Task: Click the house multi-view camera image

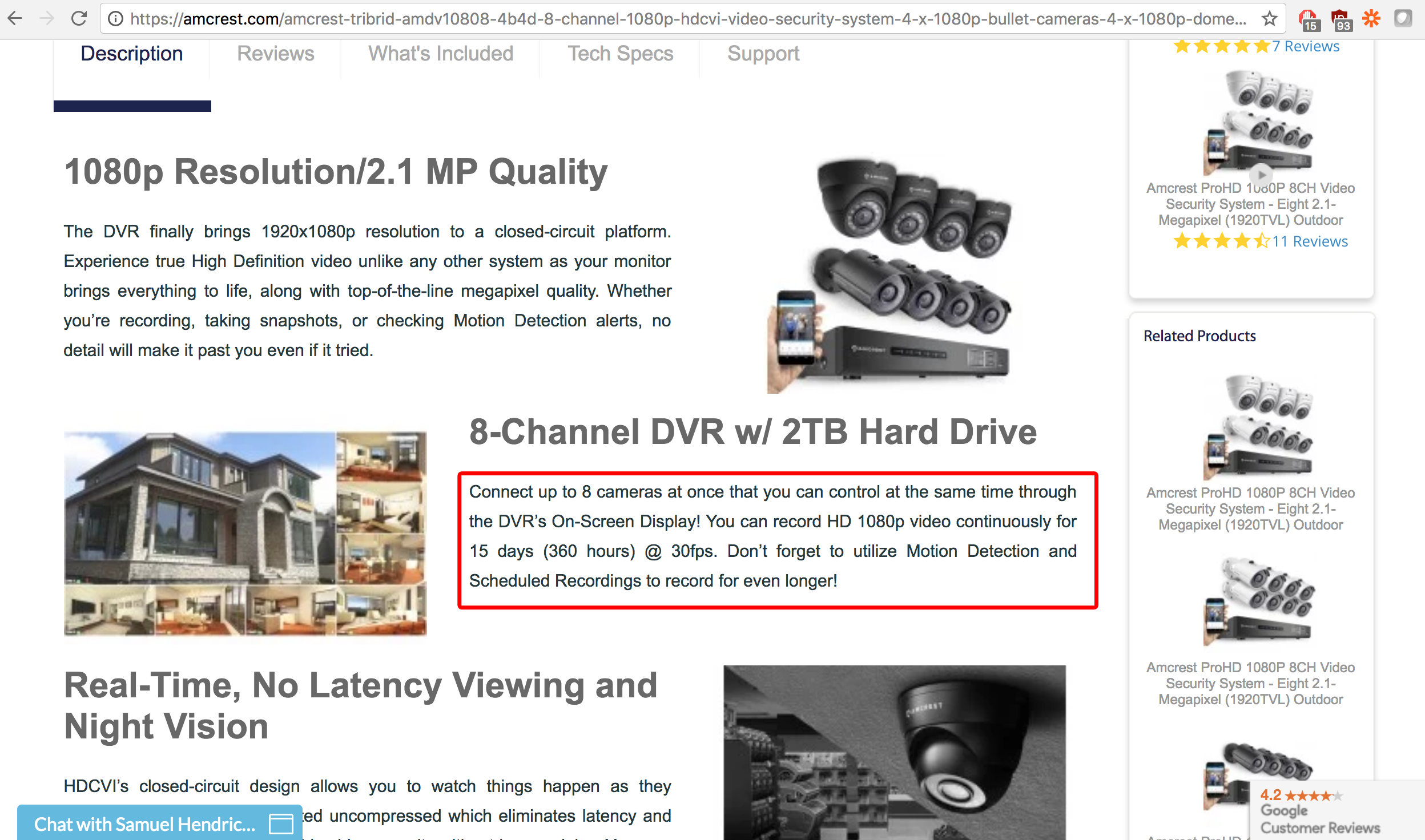Action: [245, 534]
